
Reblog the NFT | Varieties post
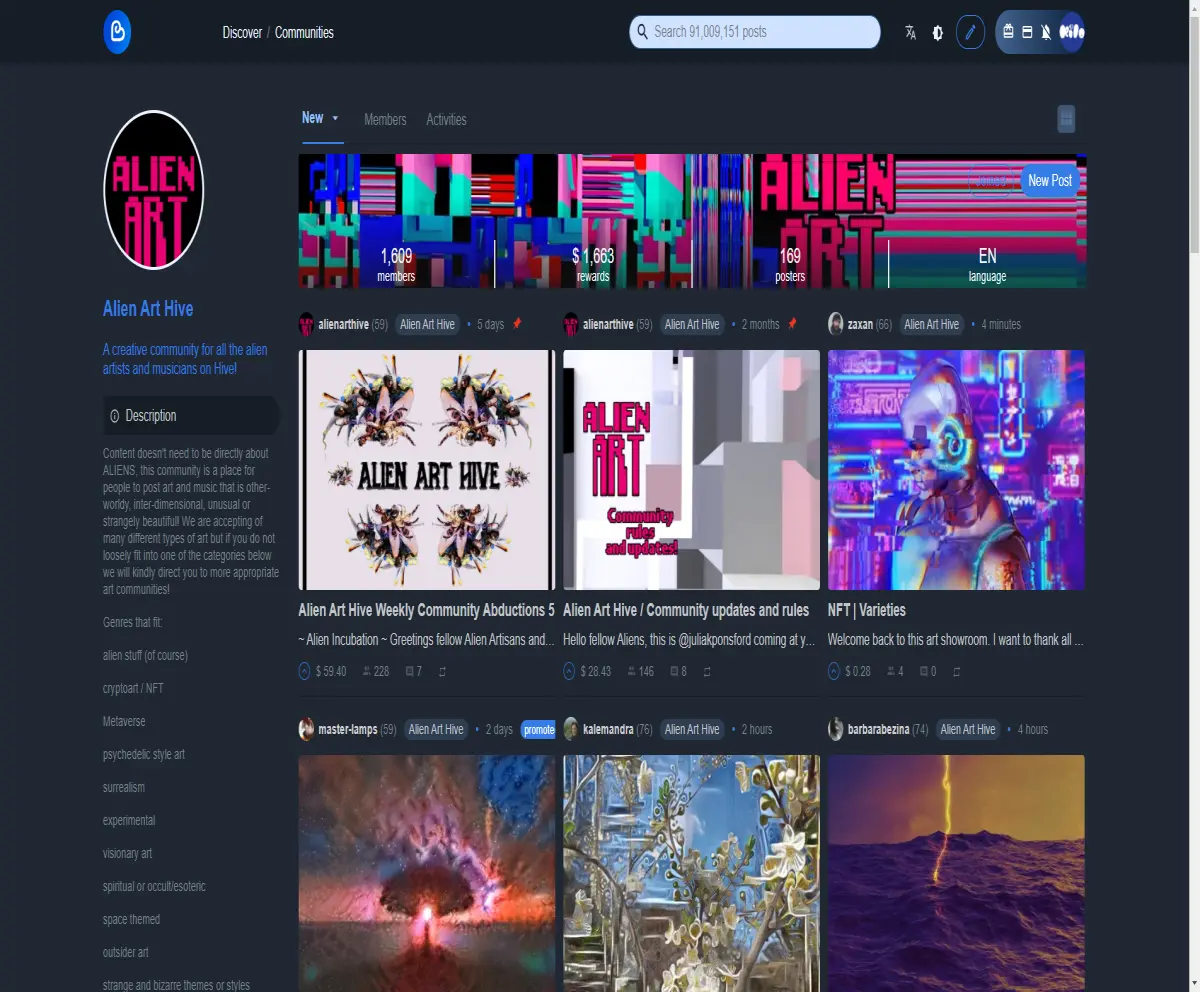point(958,671)
